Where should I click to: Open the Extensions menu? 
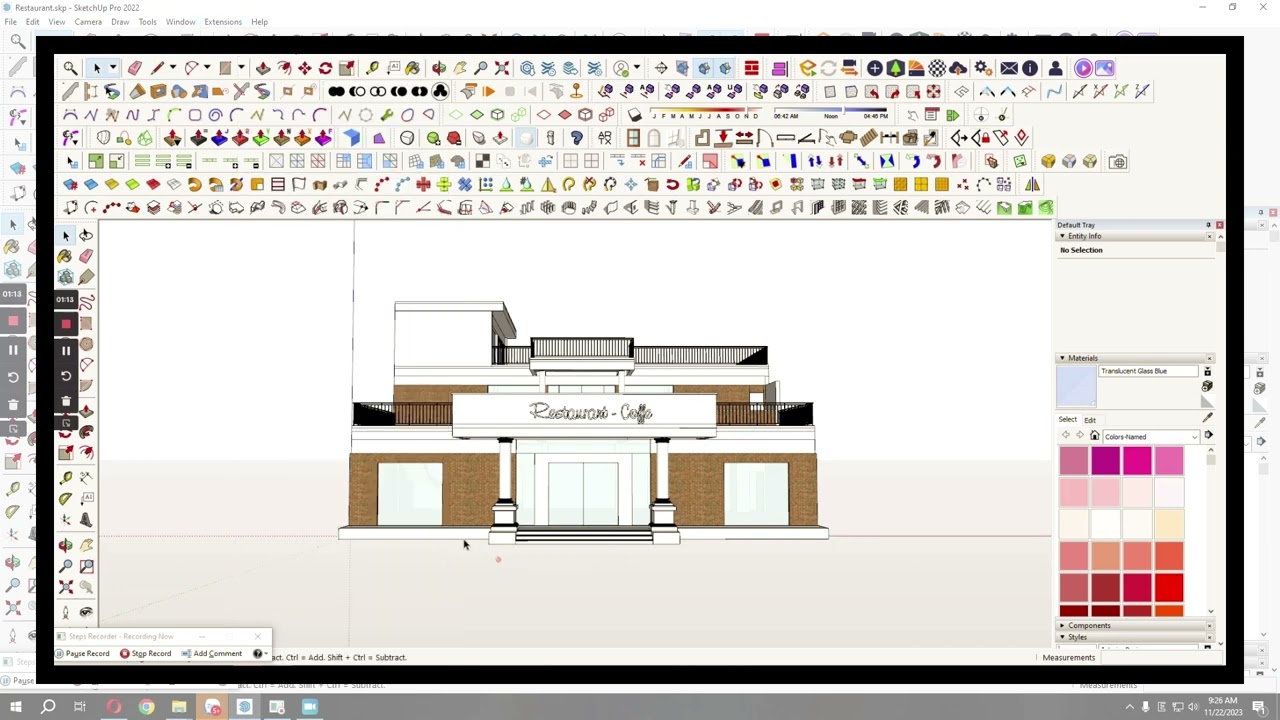(x=223, y=22)
